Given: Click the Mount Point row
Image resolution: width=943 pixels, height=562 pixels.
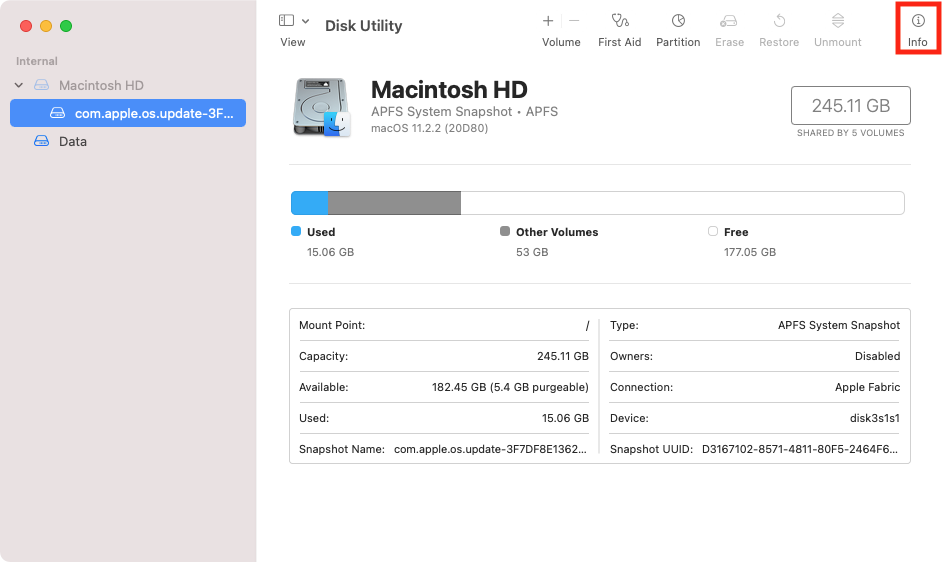Looking at the screenshot, I should (x=444, y=325).
